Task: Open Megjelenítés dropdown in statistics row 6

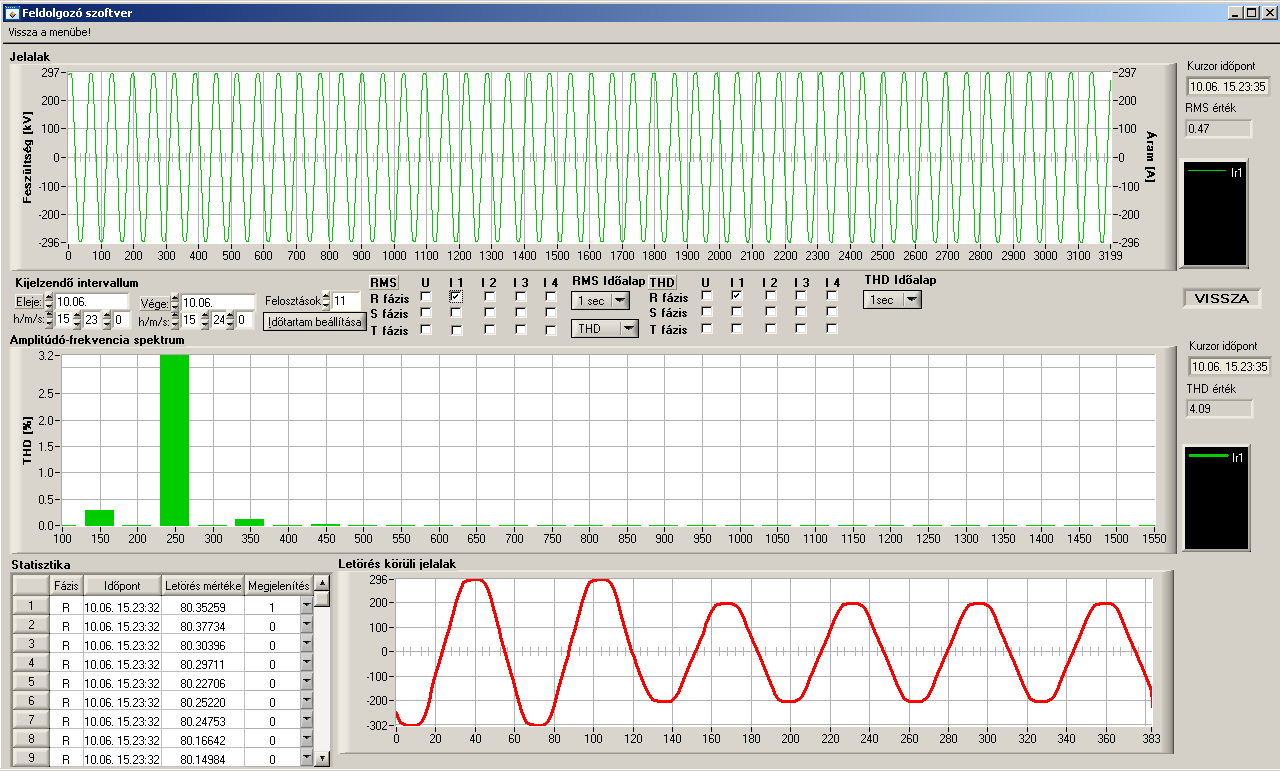Action: tap(306, 702)
